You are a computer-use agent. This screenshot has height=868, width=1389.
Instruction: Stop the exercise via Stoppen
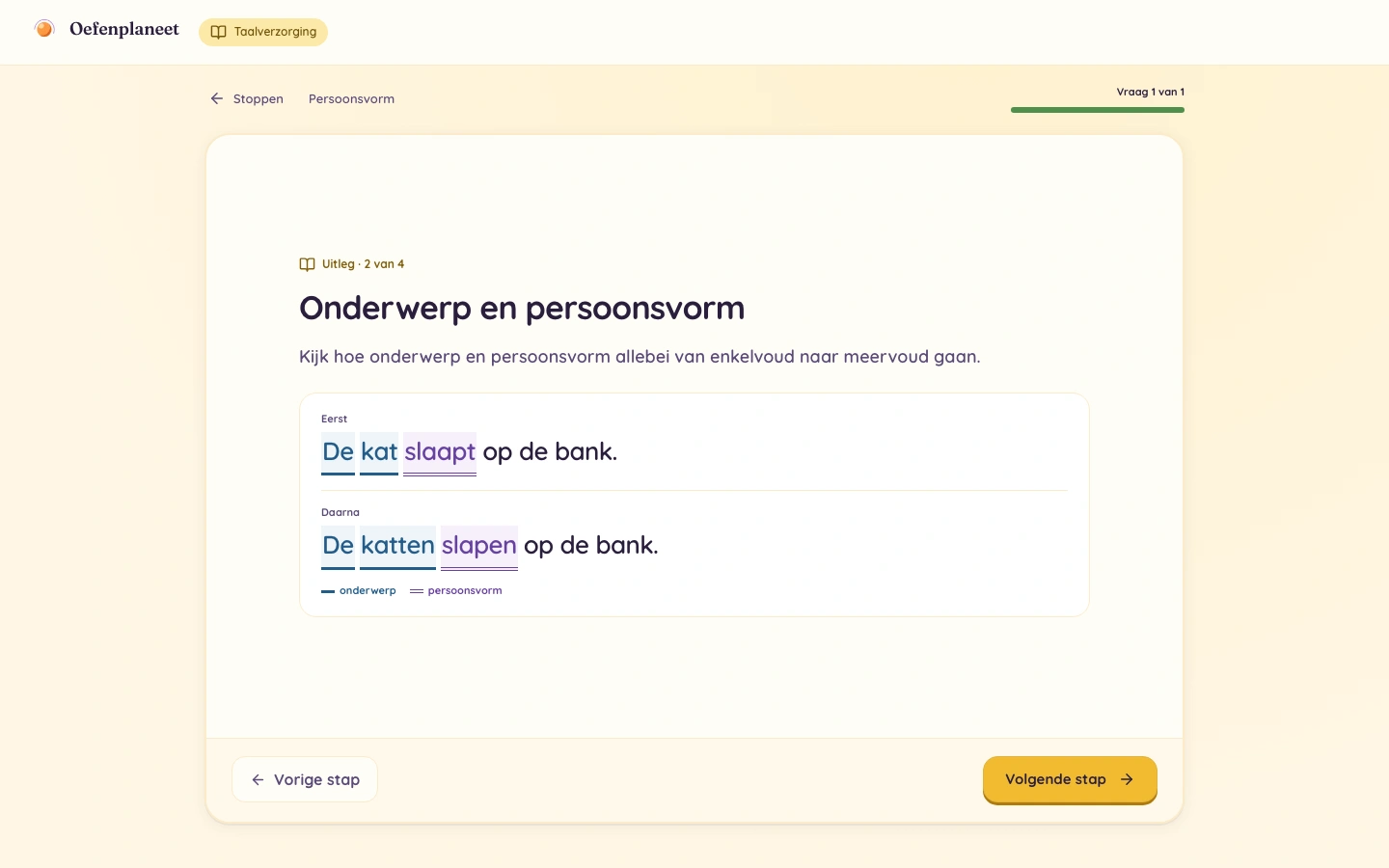point(247,98)
